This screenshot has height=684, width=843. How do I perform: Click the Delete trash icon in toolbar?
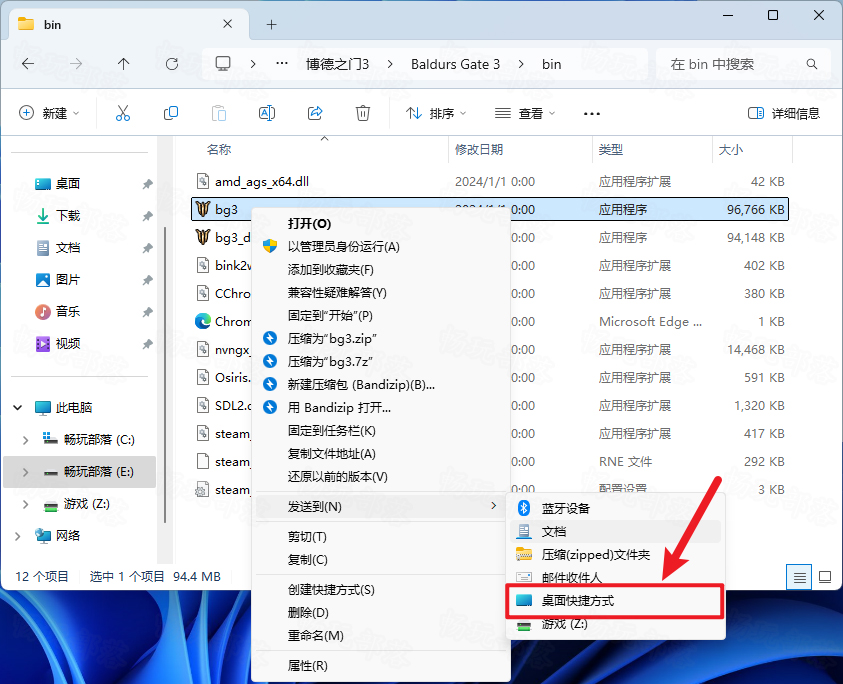(363, 113)
